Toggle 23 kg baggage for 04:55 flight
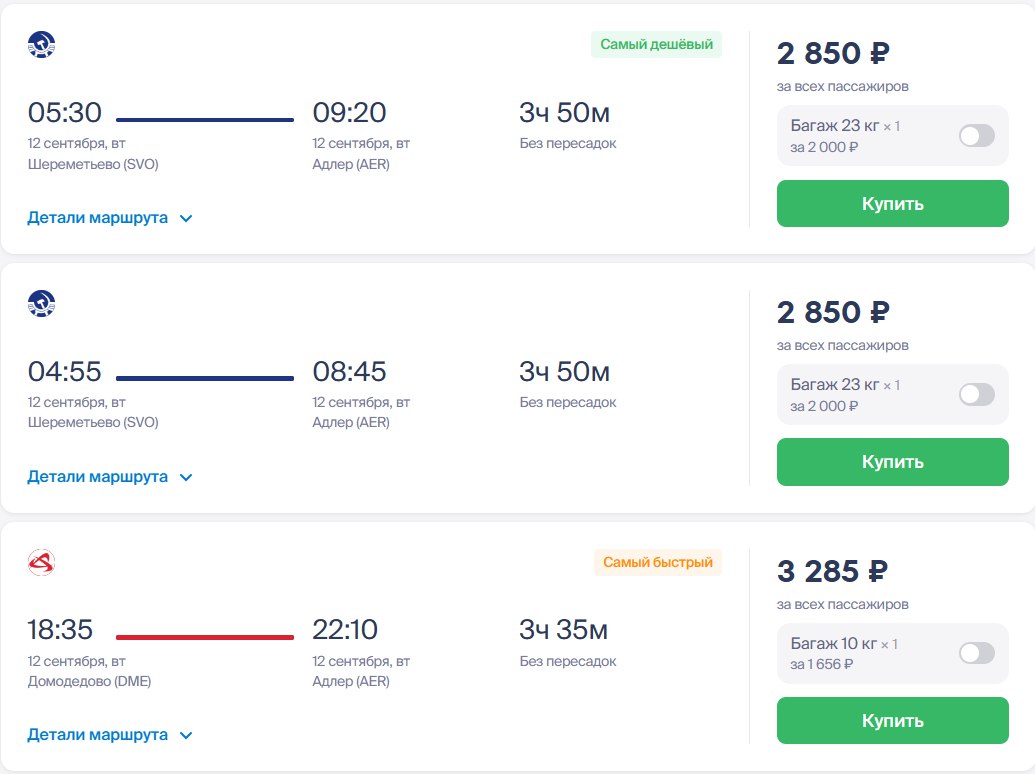Screen dimensions: 1035x774 [x=976, y=394]
